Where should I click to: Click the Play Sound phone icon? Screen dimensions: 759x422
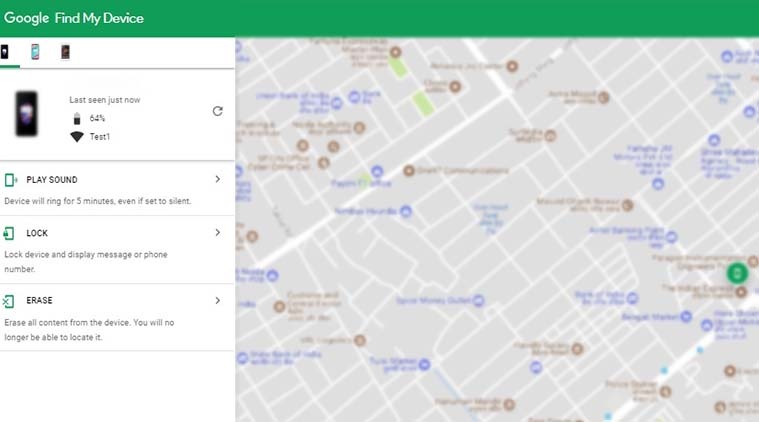pos(11,180)
